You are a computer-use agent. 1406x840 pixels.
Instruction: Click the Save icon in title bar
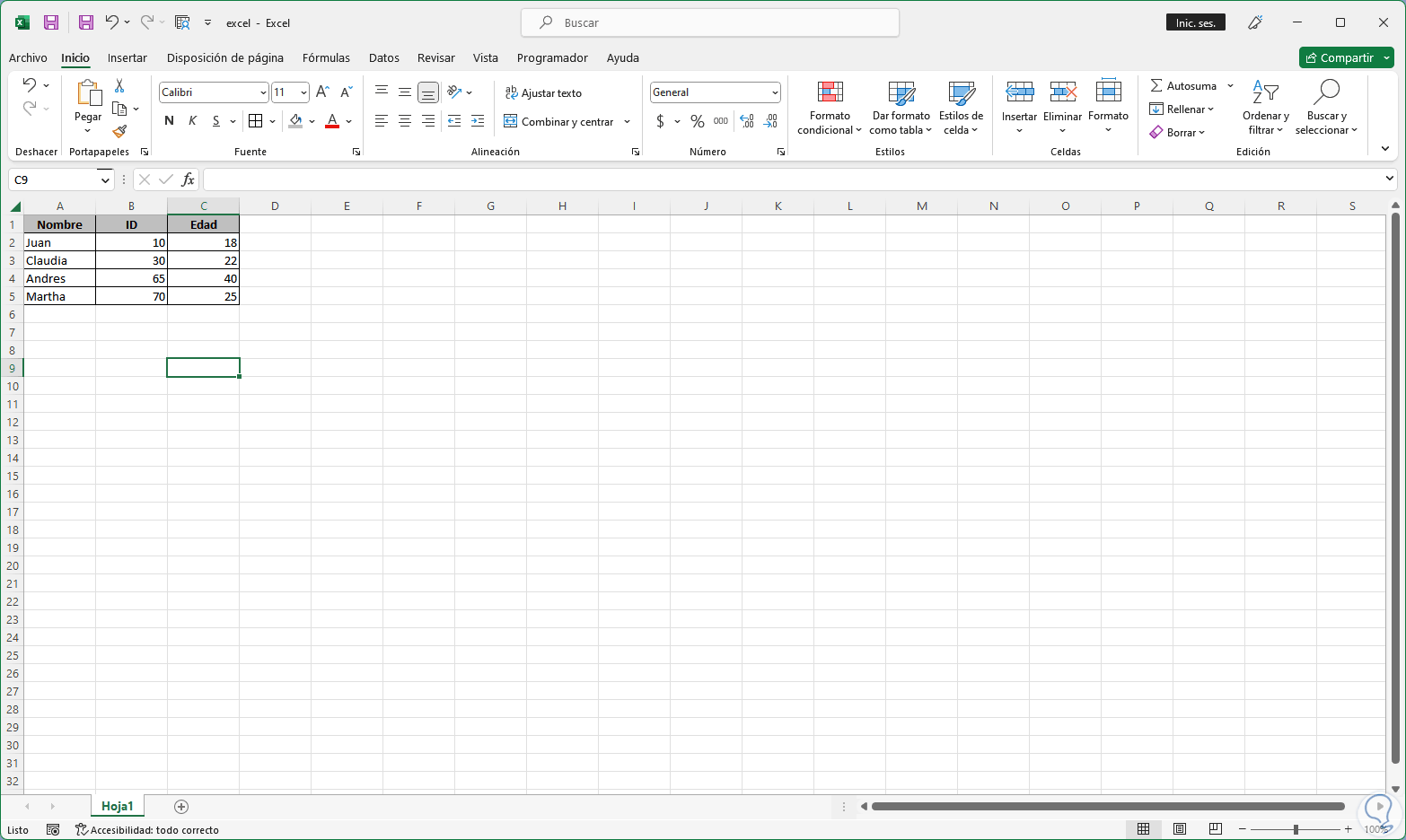[x=51, y=22]
